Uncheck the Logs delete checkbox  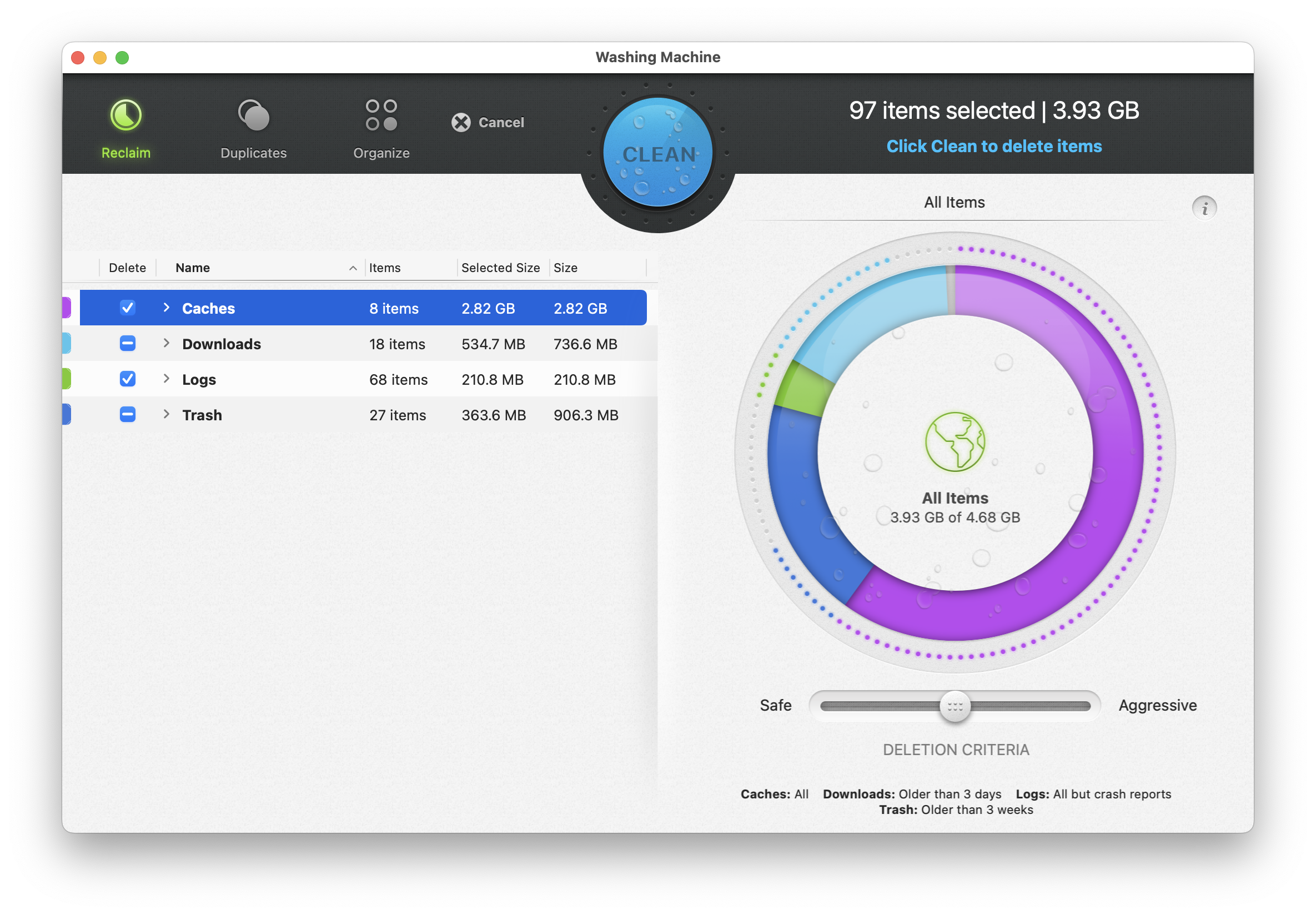[x=127, y=379]
